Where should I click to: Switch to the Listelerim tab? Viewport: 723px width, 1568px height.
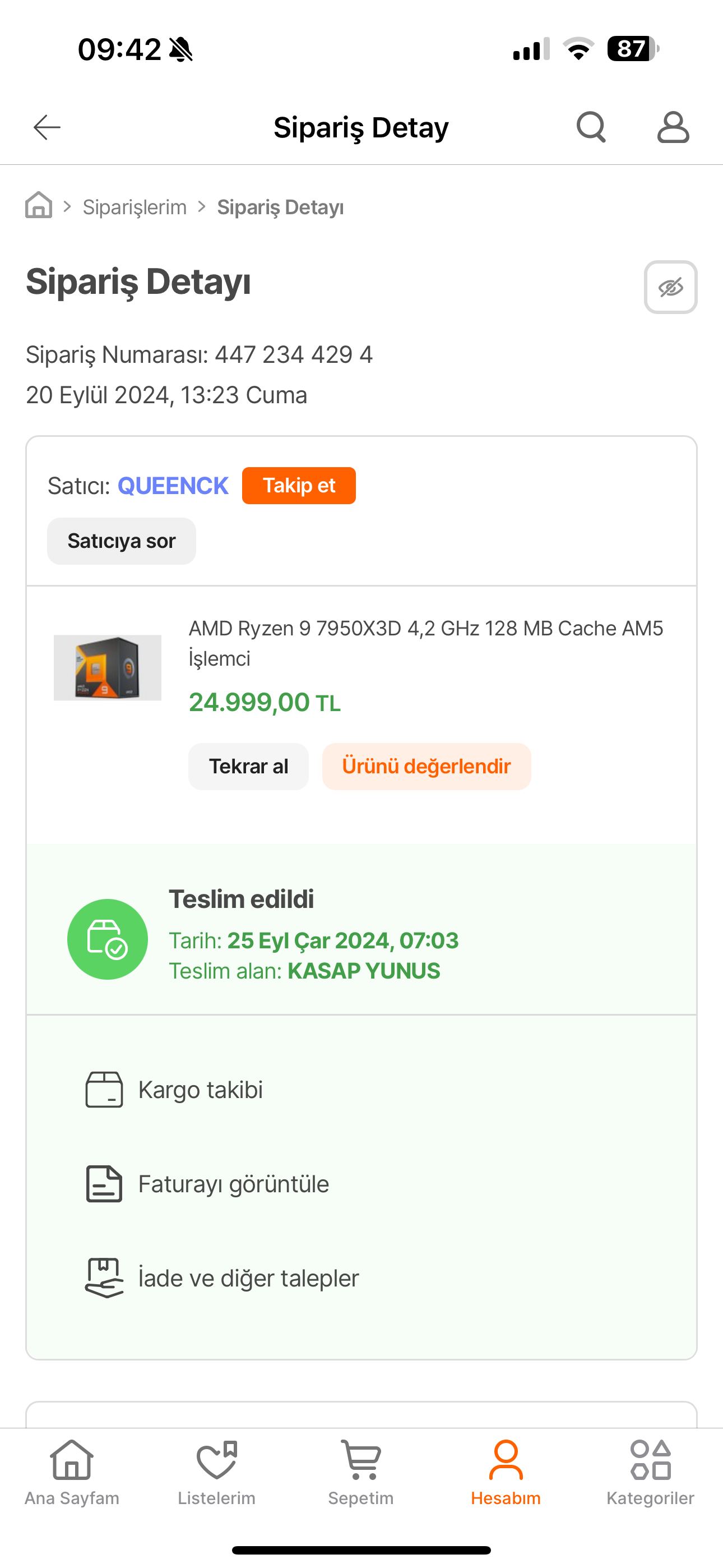point(217,1473)
